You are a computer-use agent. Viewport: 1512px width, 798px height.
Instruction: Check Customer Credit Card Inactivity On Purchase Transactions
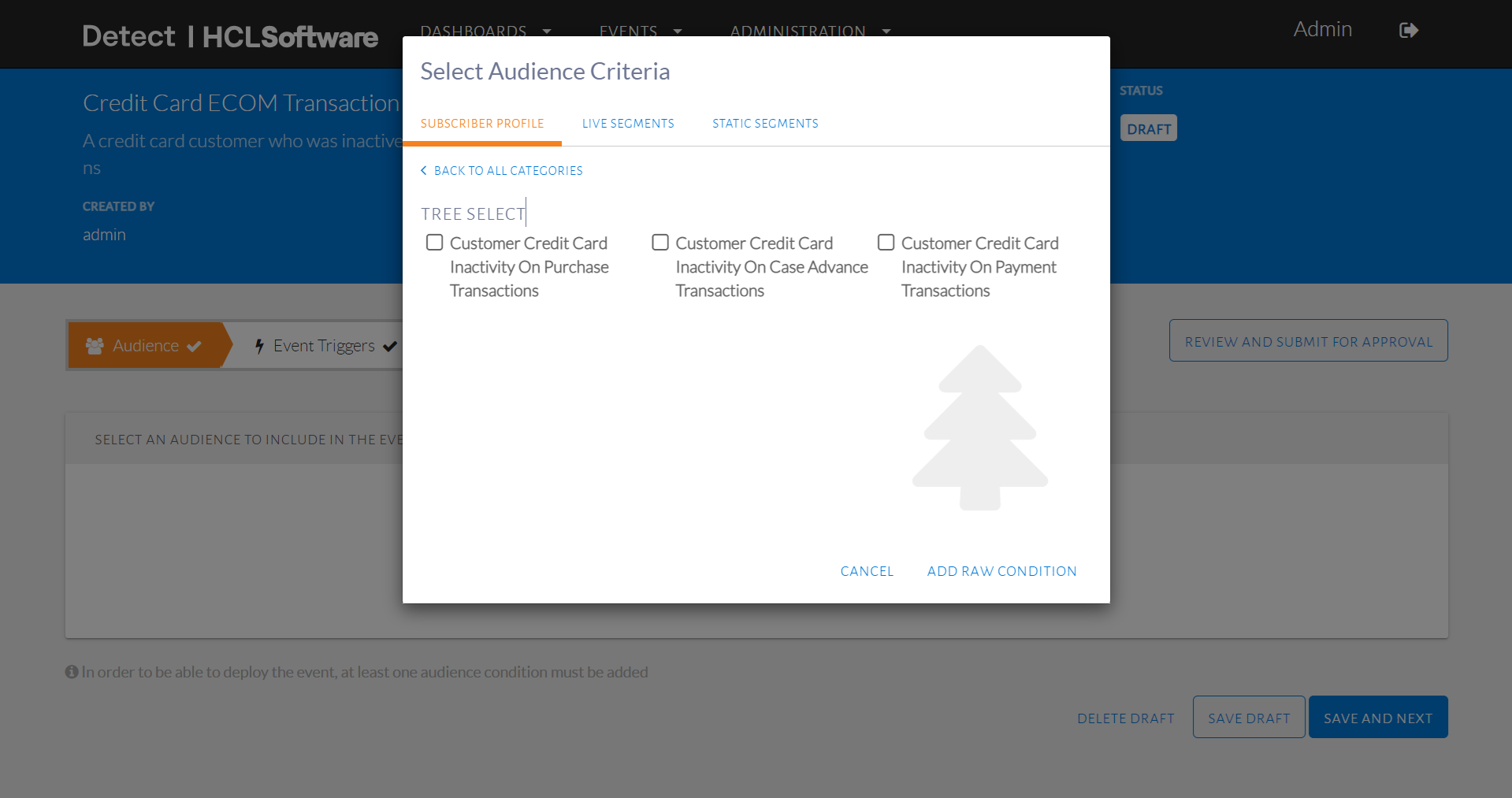(x=435, y=243)
